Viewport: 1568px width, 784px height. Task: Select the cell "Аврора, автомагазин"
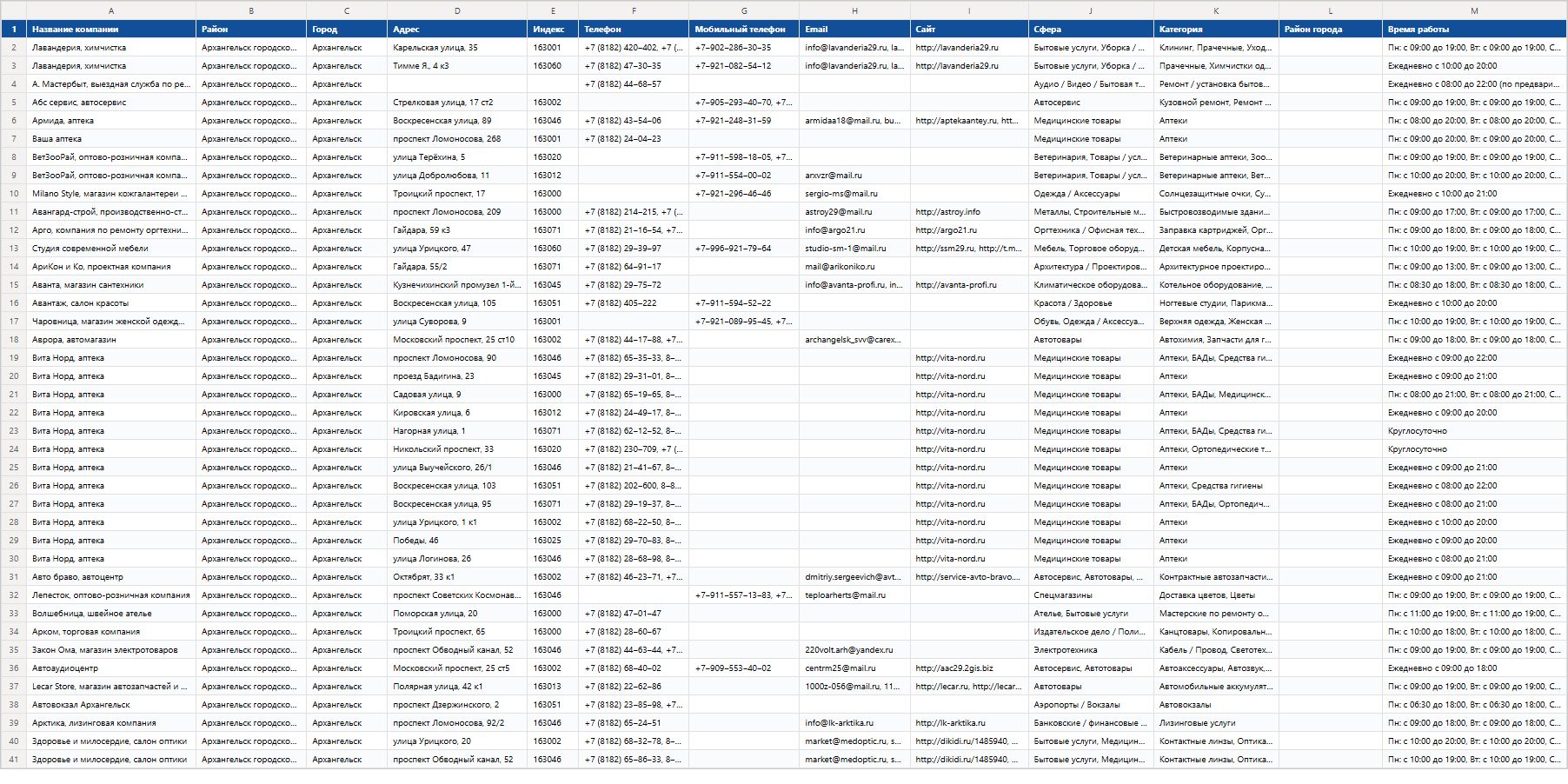[111, 340]
